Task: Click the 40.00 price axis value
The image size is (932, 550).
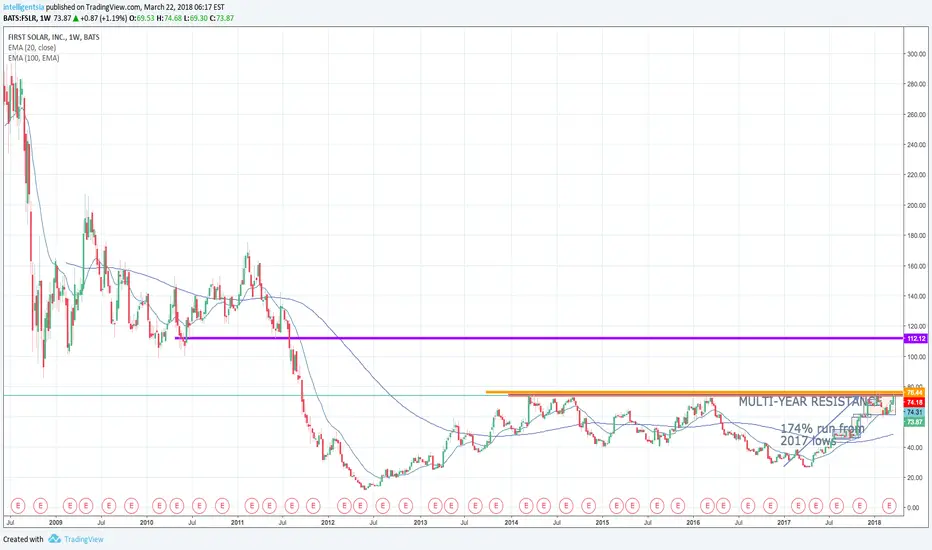Action: (916, 447)
